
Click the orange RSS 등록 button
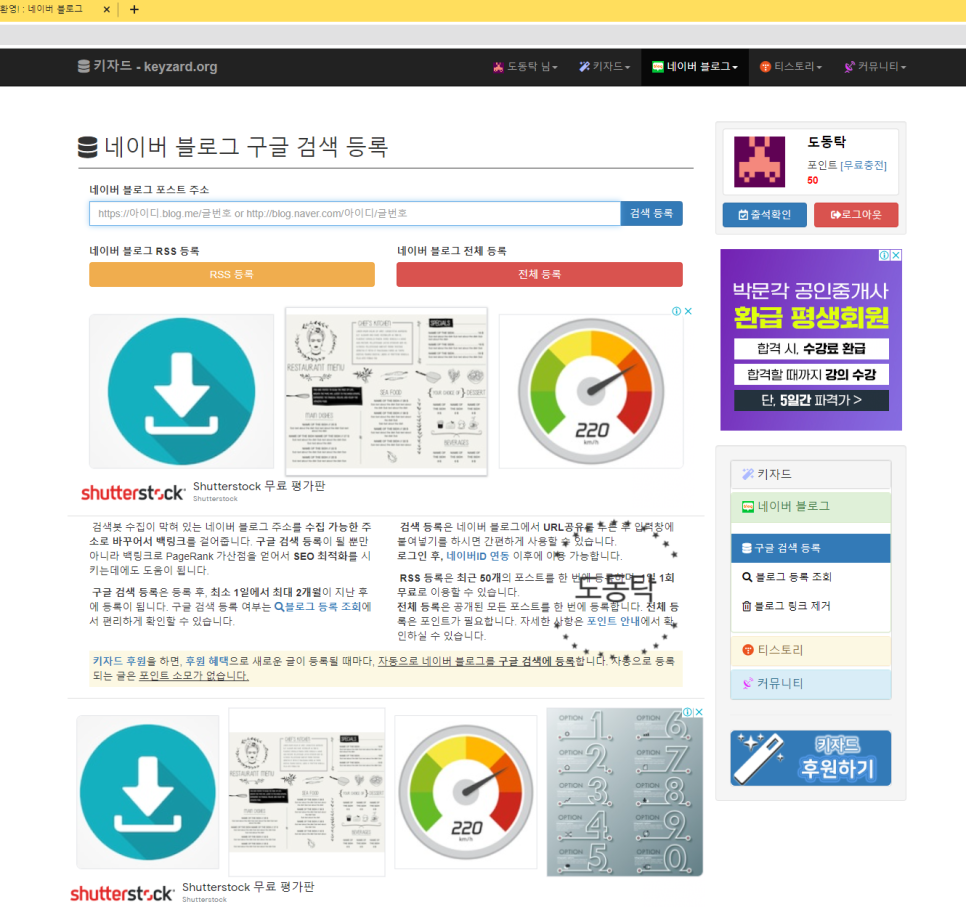pyautogui.click(x=232, y=274)
